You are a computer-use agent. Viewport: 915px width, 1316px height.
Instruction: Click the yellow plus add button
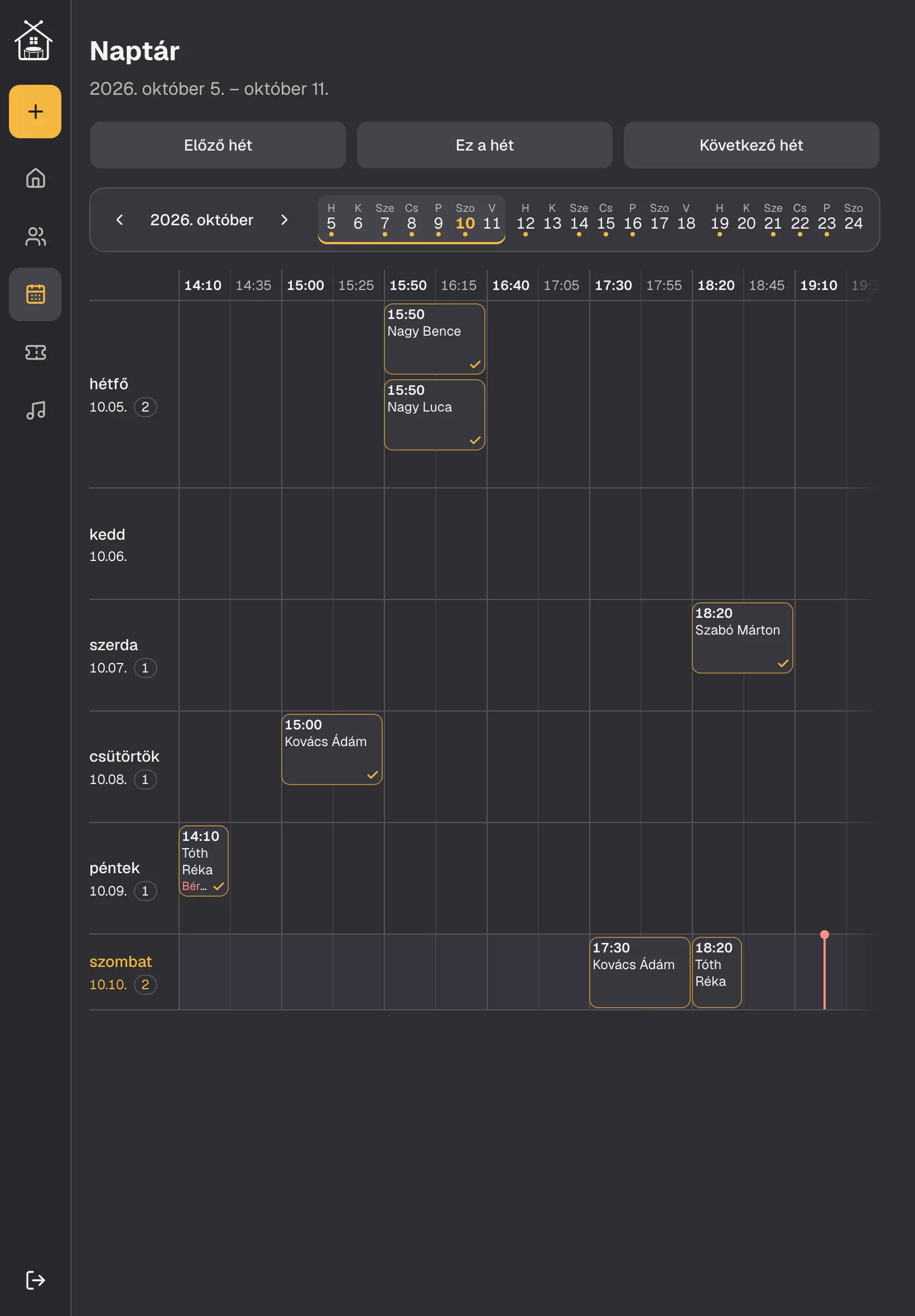point(35,111)
